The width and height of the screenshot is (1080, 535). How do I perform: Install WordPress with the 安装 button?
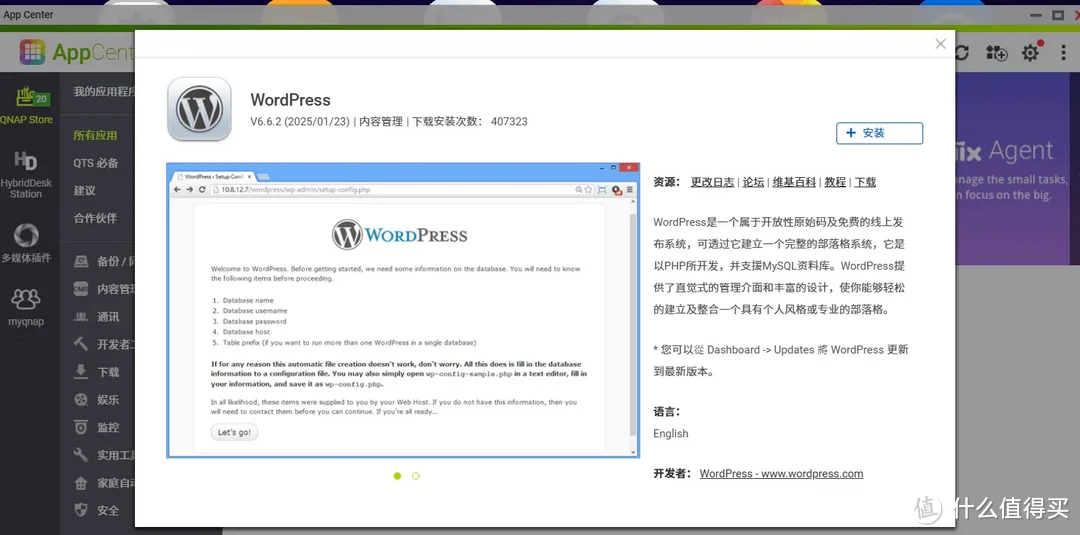tap(879, 133)
